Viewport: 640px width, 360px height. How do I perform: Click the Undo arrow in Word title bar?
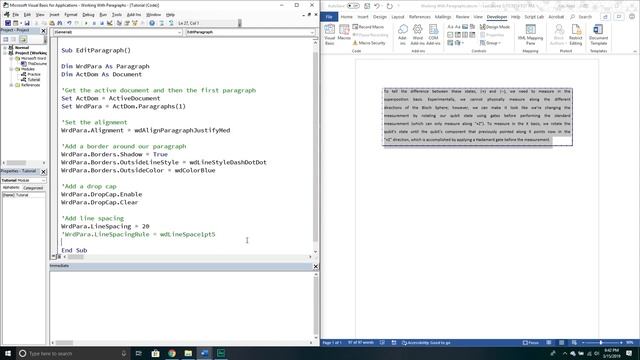point(377,6)
